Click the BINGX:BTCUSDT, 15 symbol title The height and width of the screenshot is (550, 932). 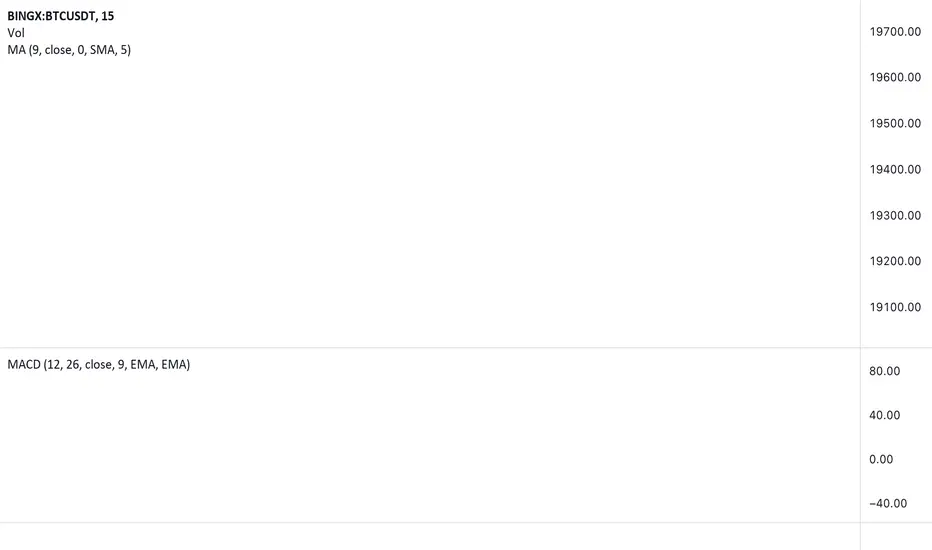(61, 16)
